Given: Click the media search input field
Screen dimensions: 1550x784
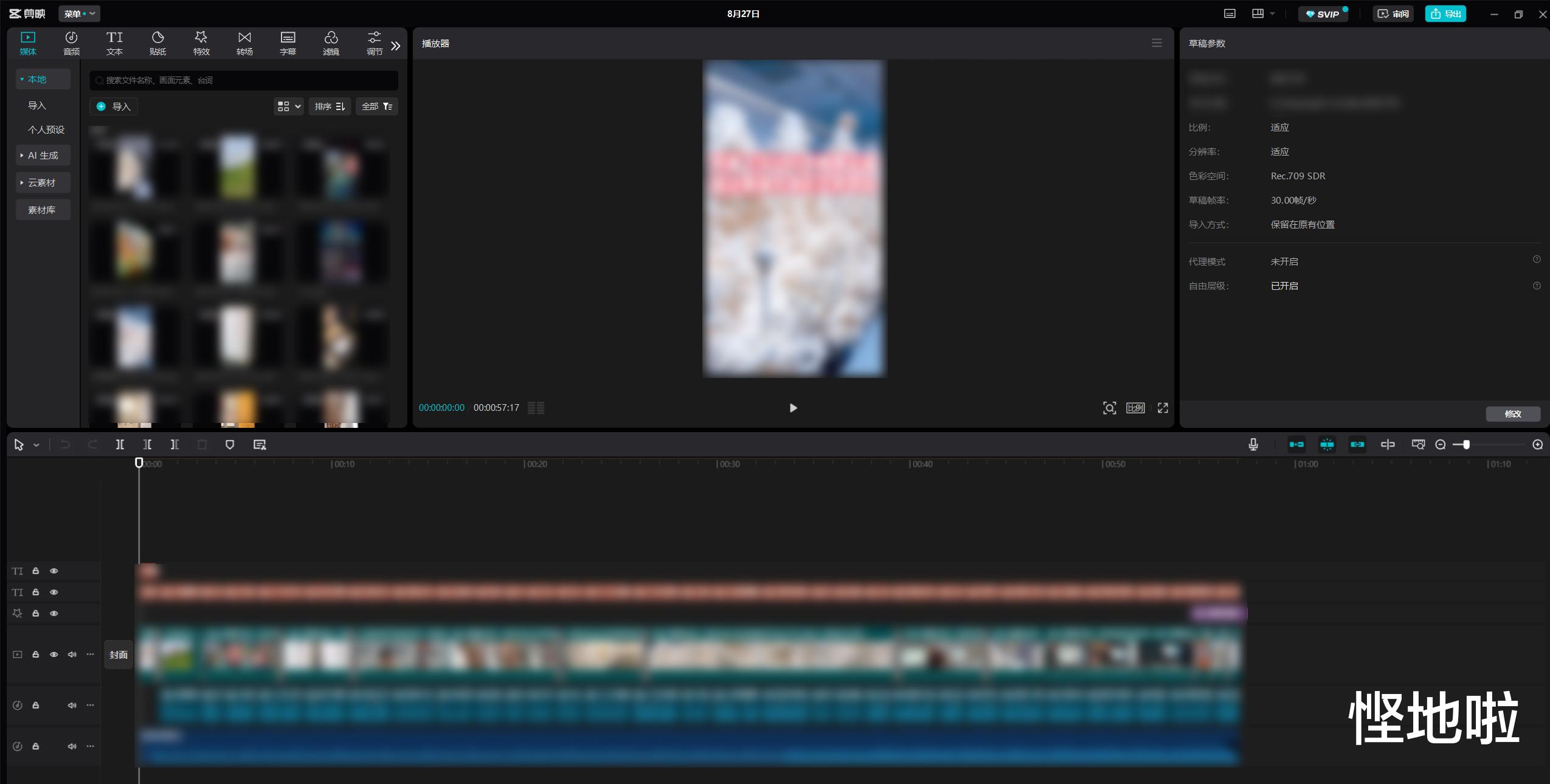Looking at the screenshot, I should point(243,80).
